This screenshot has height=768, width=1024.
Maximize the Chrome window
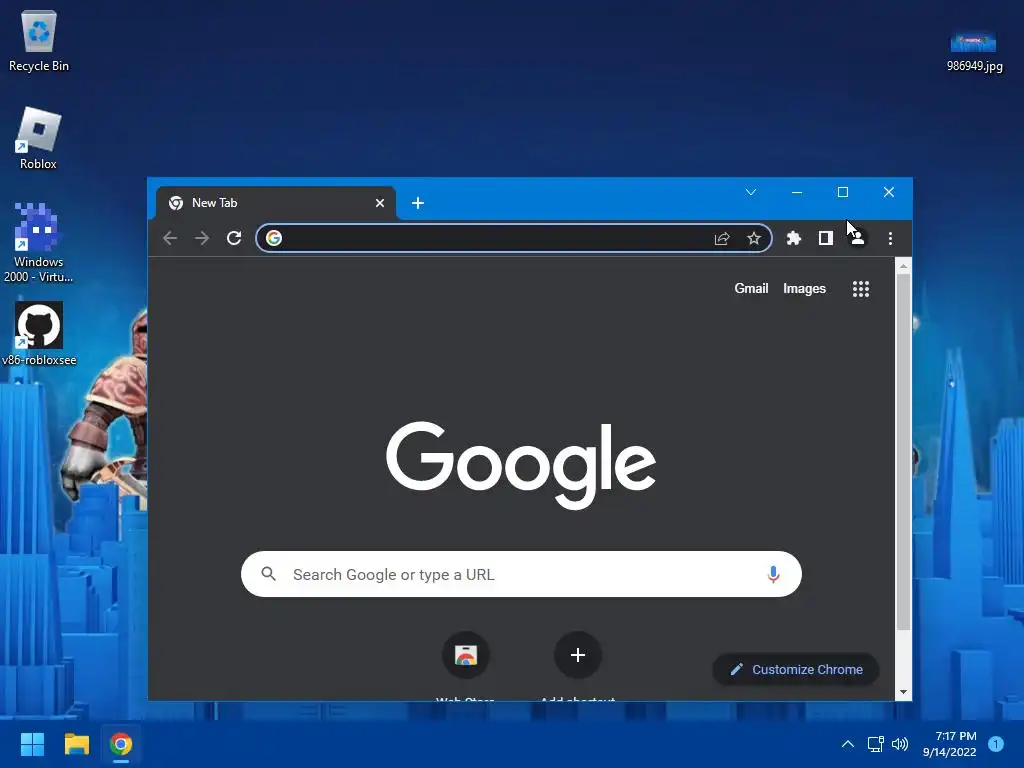(842, 192)
